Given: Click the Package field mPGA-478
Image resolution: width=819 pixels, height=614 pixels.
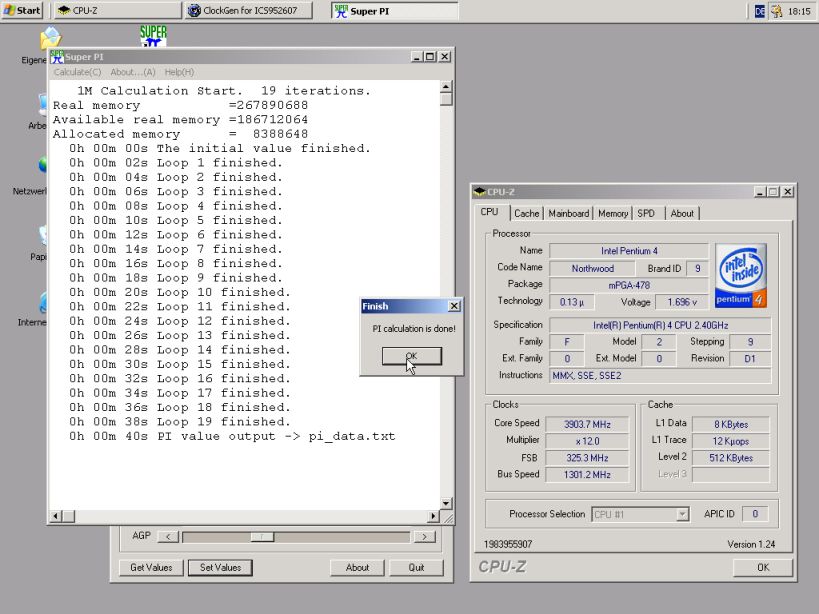Looking at the screenshot, I should pos(629,285).
